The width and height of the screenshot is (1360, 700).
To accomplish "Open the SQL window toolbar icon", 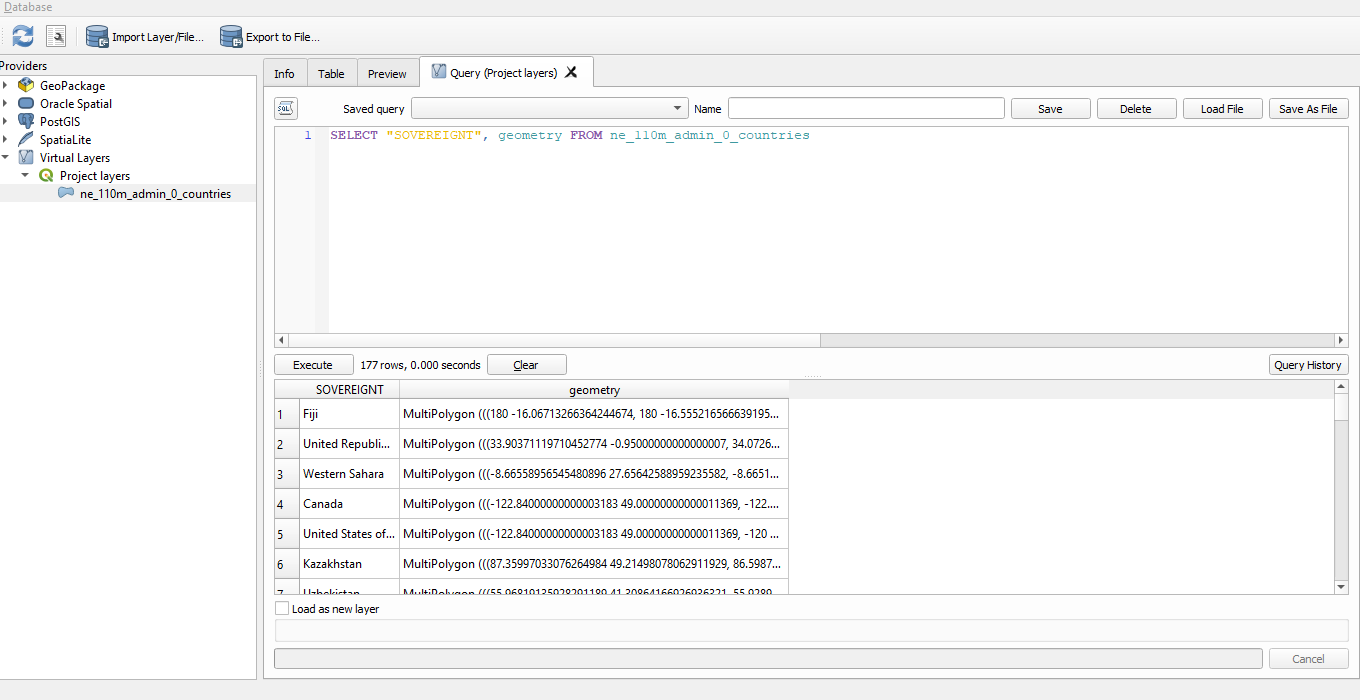I will pyautogui.click(x=55, y=36).
